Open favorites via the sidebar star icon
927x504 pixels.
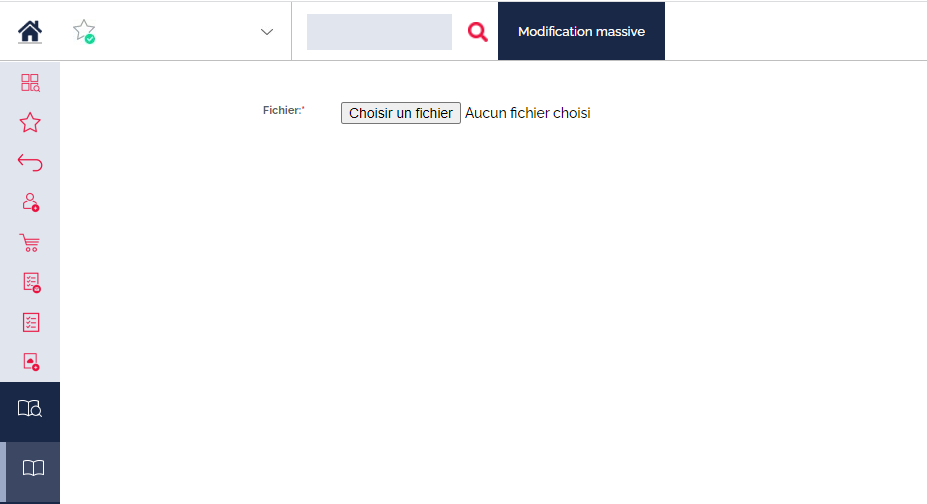30,123
